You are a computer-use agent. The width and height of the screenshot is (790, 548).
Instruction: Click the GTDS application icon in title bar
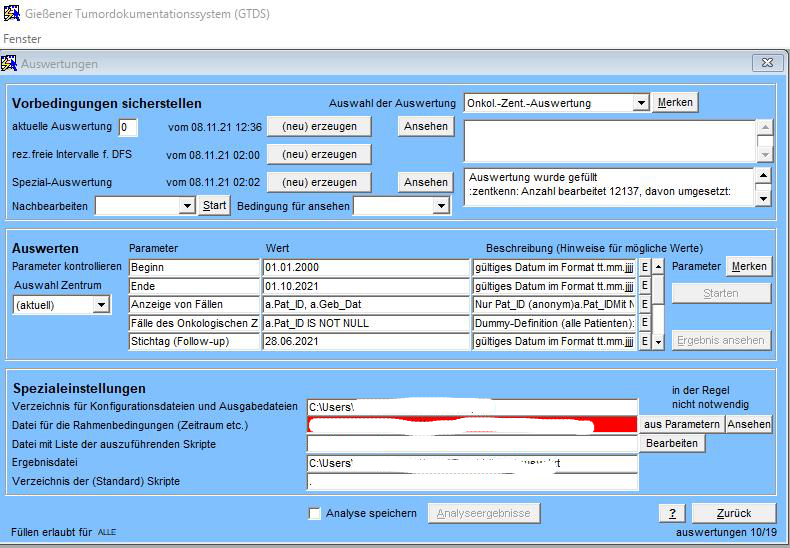pyautogui.click(x=11, y=14)
